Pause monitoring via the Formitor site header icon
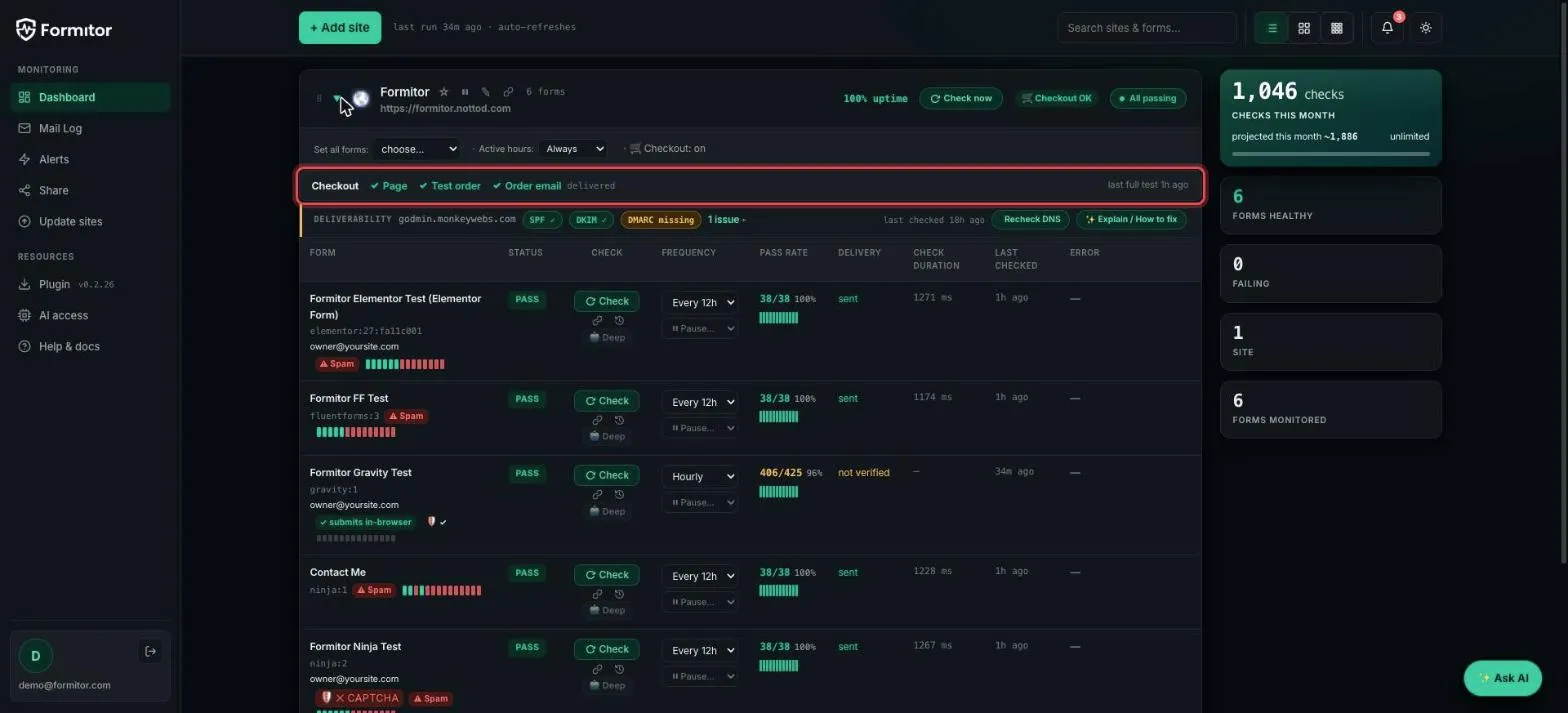 point(465,92)
